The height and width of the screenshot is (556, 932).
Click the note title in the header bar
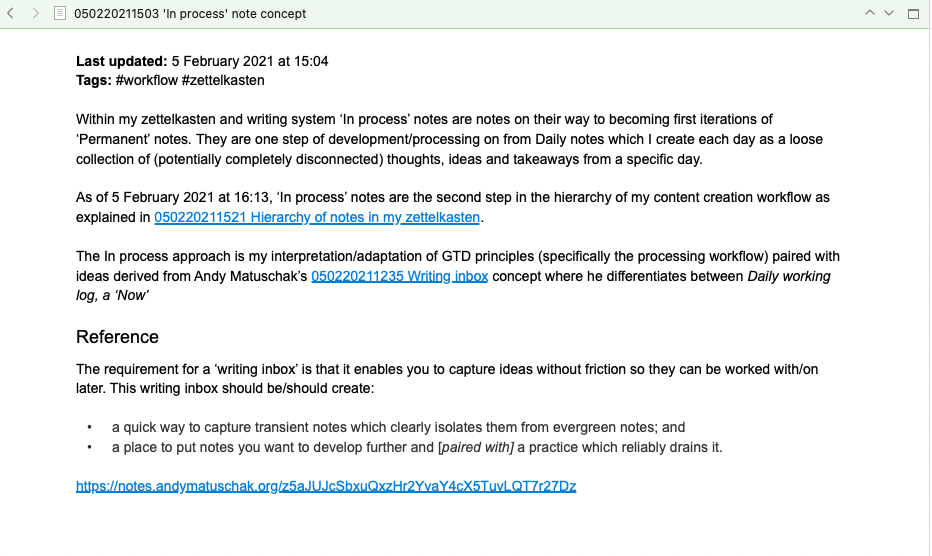[190, 14]
